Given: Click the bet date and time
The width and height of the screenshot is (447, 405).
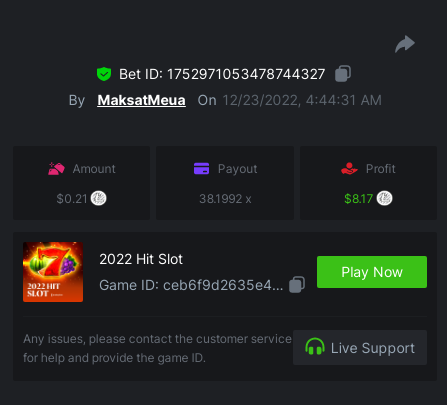Looking at the screenshot, I should (302, 100).
